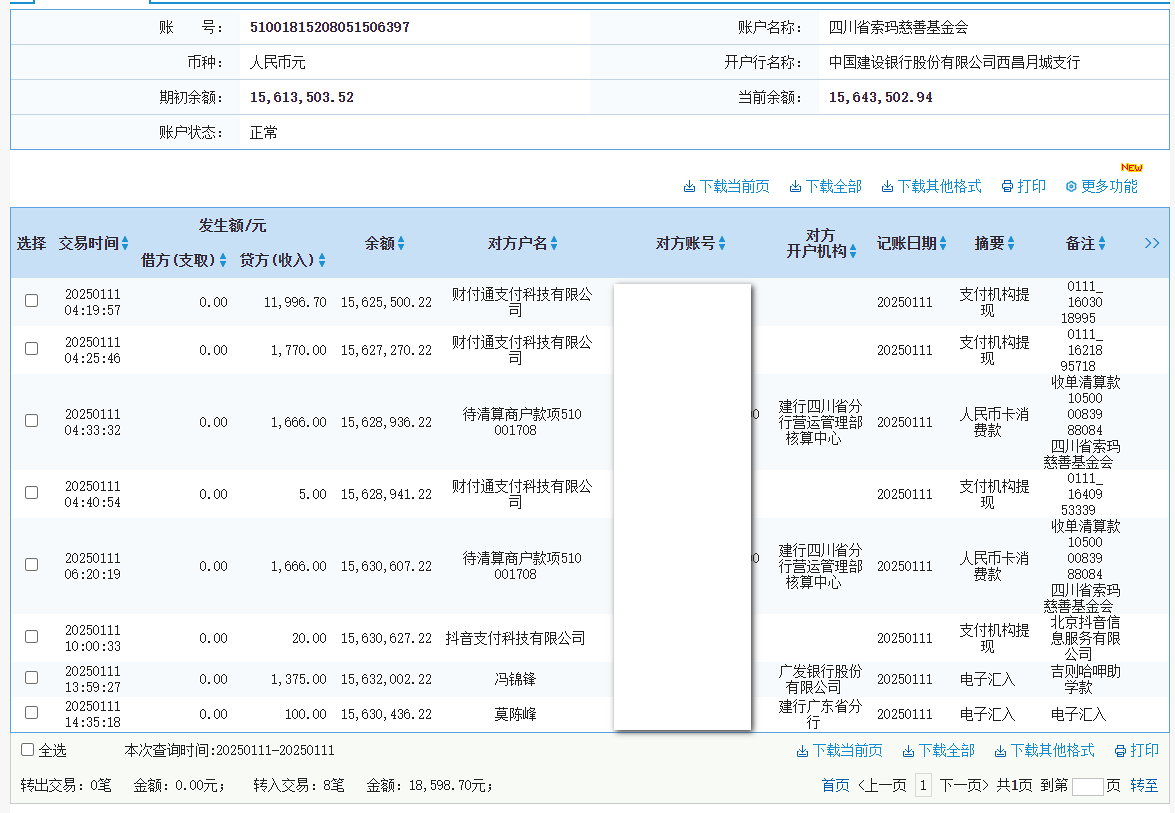
Task: Click top download other formats icon
Action: [886, 187]
